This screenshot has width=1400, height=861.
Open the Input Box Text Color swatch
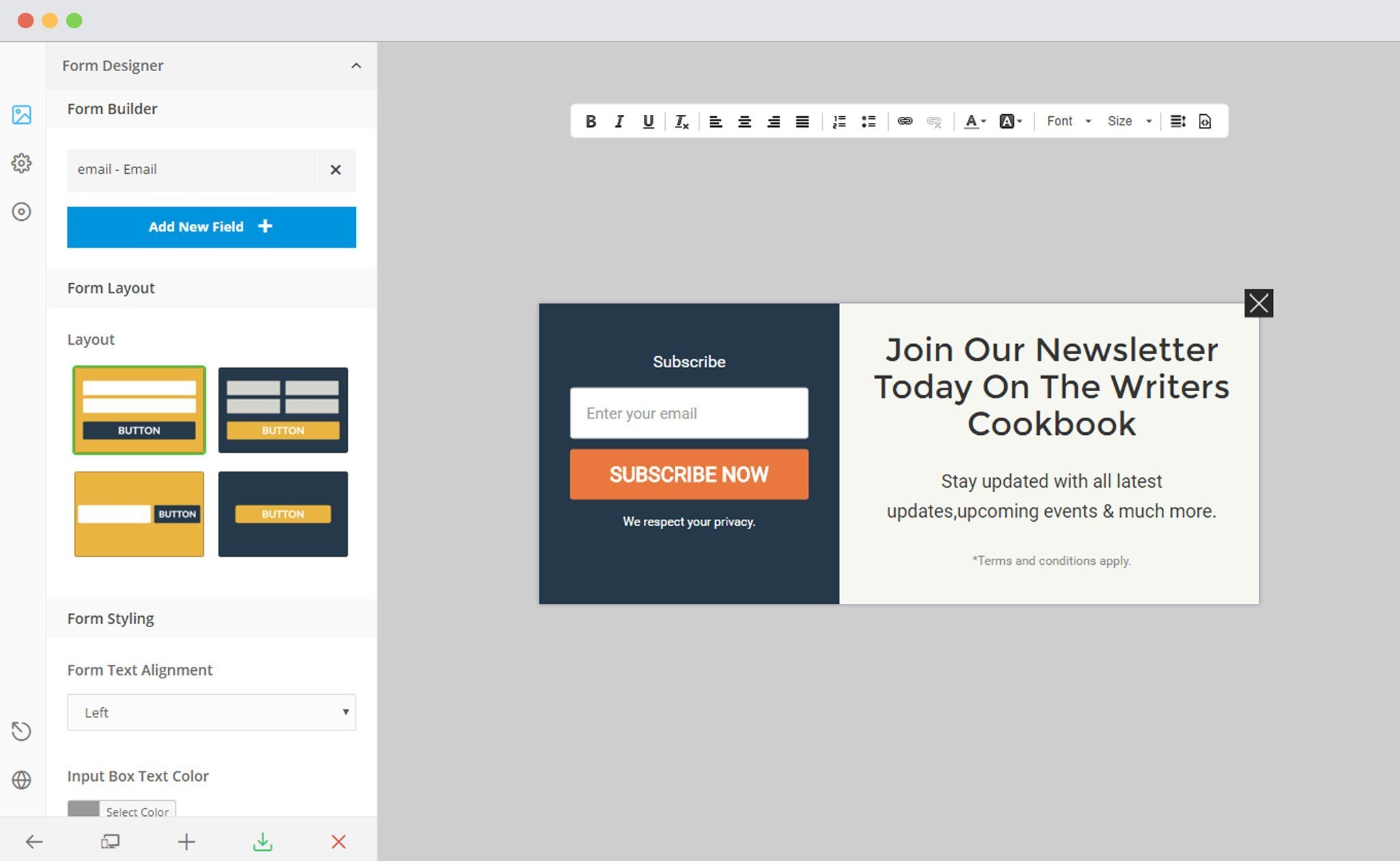(x=83, y=810)
